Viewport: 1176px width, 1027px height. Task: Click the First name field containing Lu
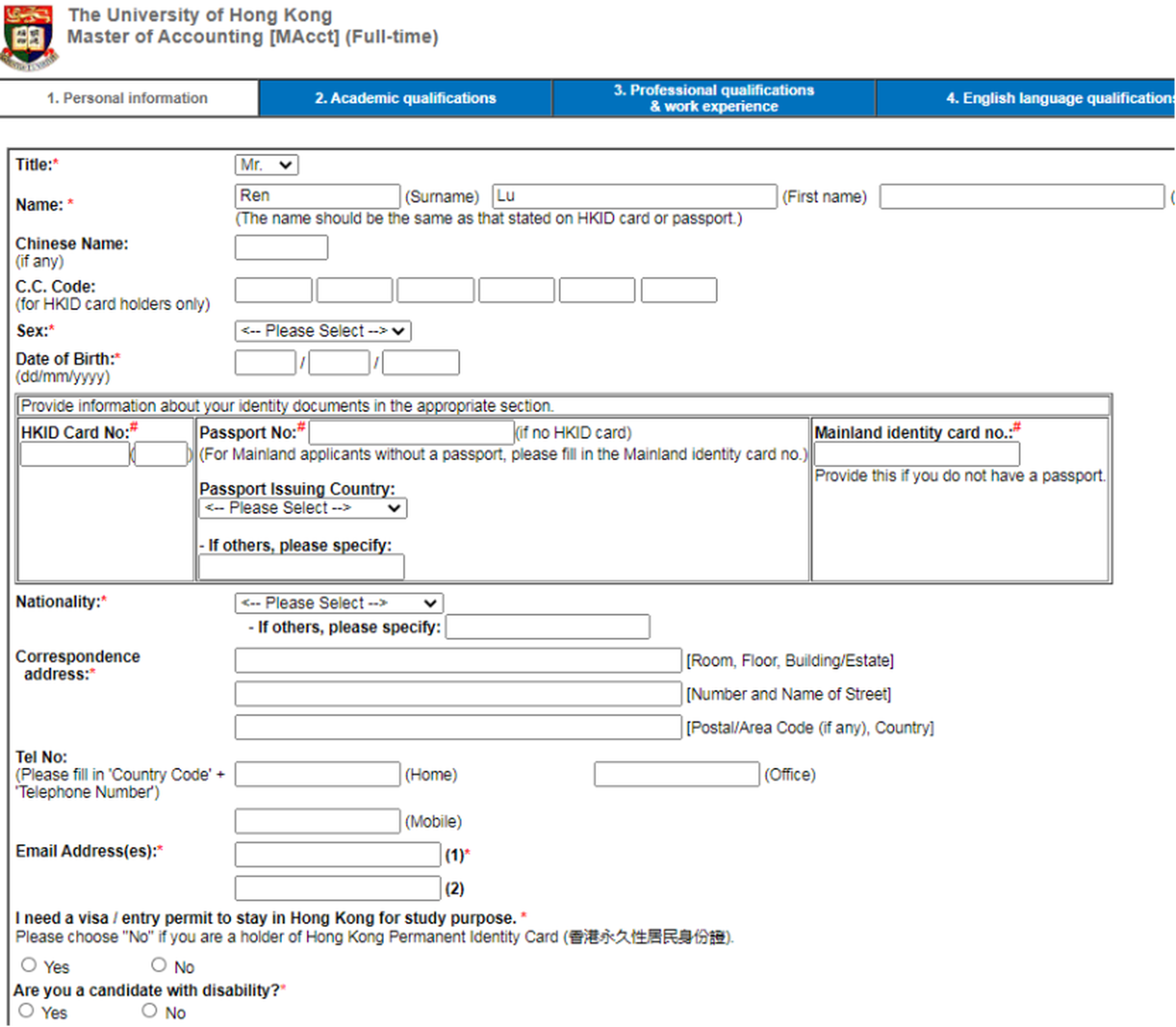coord(635,197)
